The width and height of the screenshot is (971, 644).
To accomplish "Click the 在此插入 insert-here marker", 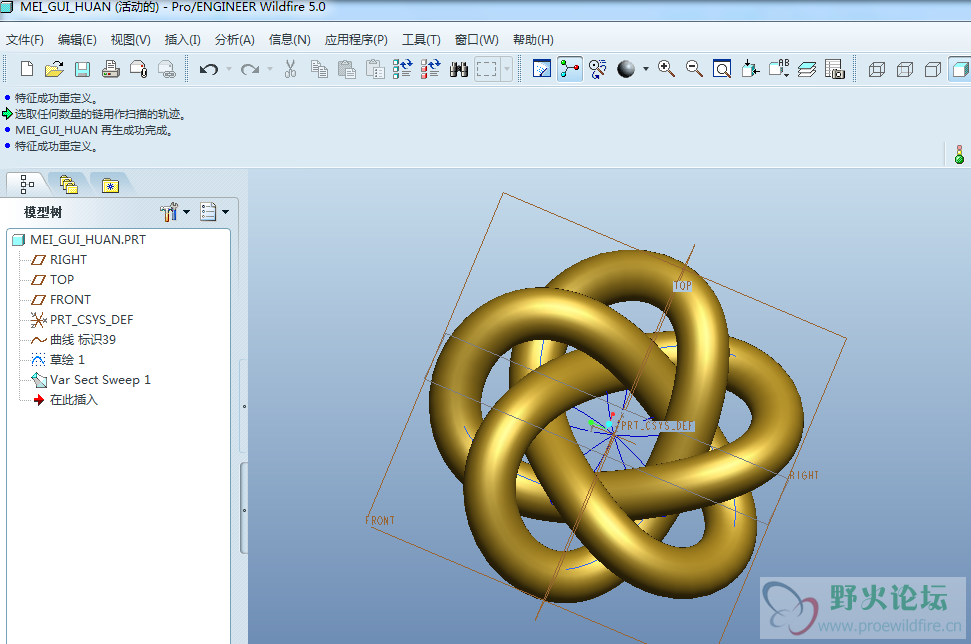I will [73, 399].
